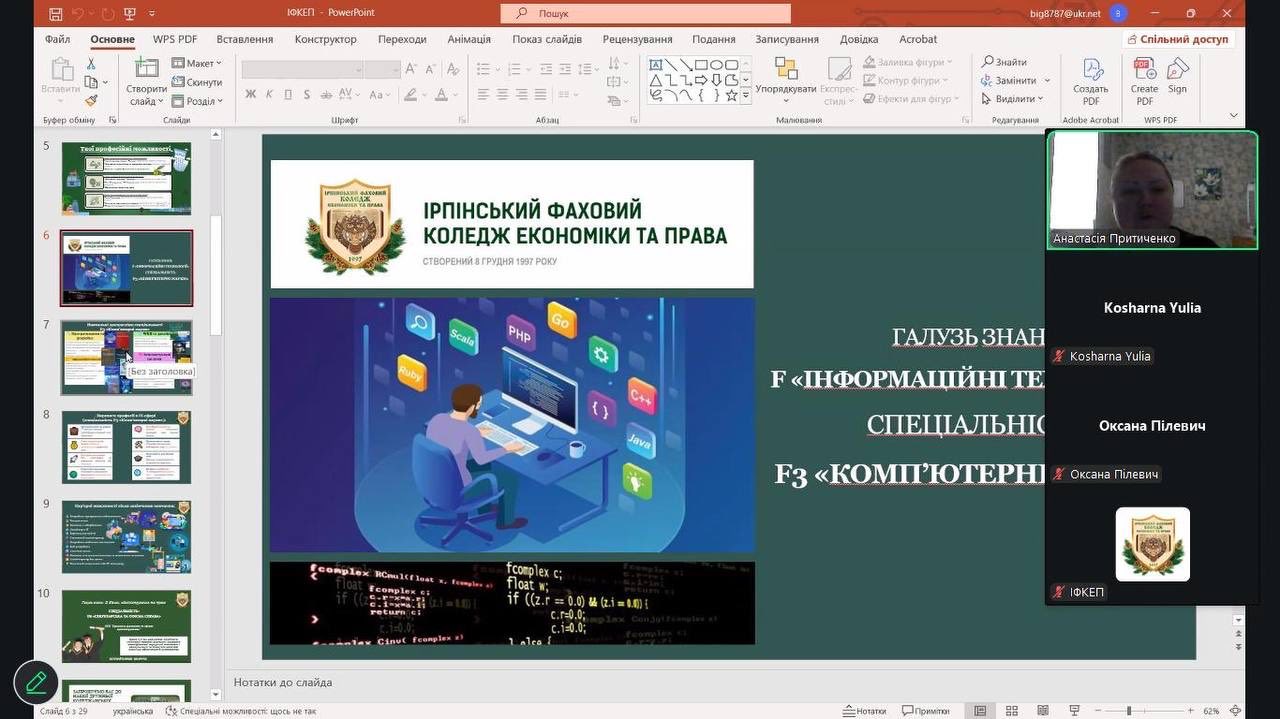Toggle italic К formatting
The height and width of the screenshot is (719, 1280).
click(x=269, y=95)
